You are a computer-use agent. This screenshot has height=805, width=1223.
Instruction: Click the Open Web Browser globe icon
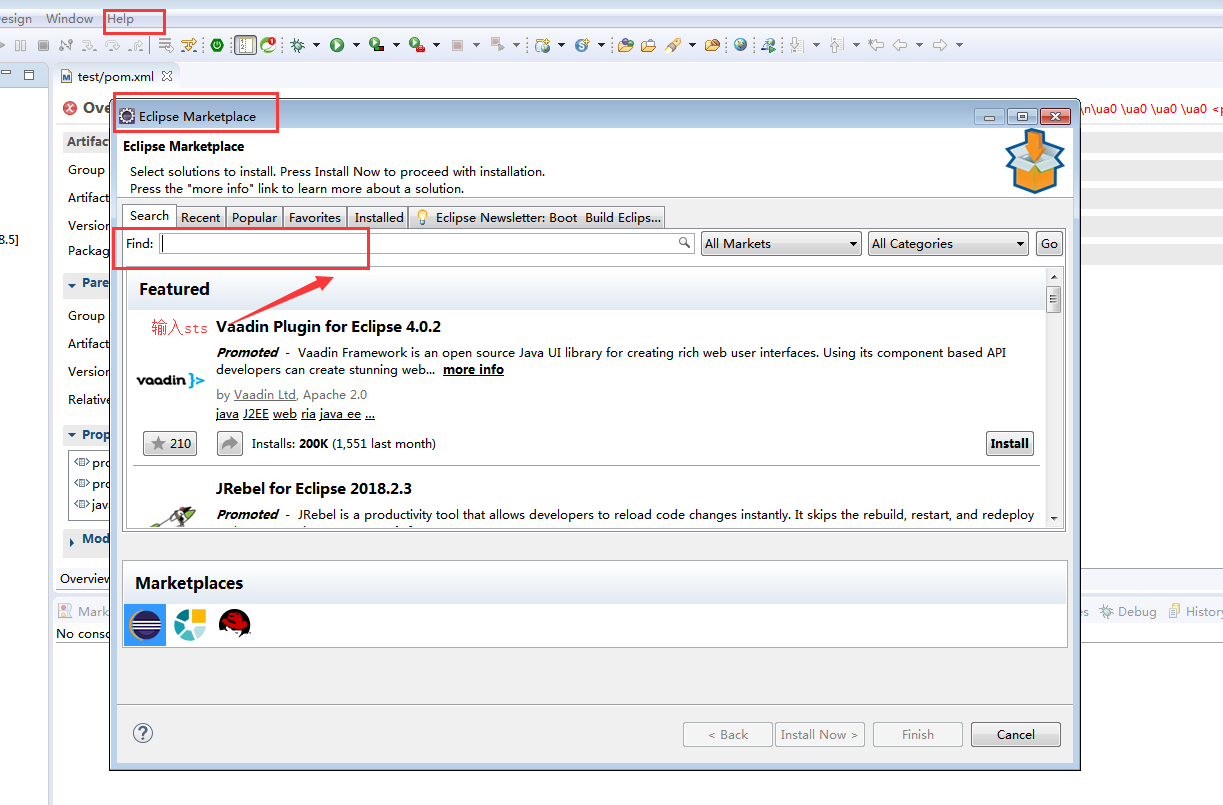coord(740,45)
